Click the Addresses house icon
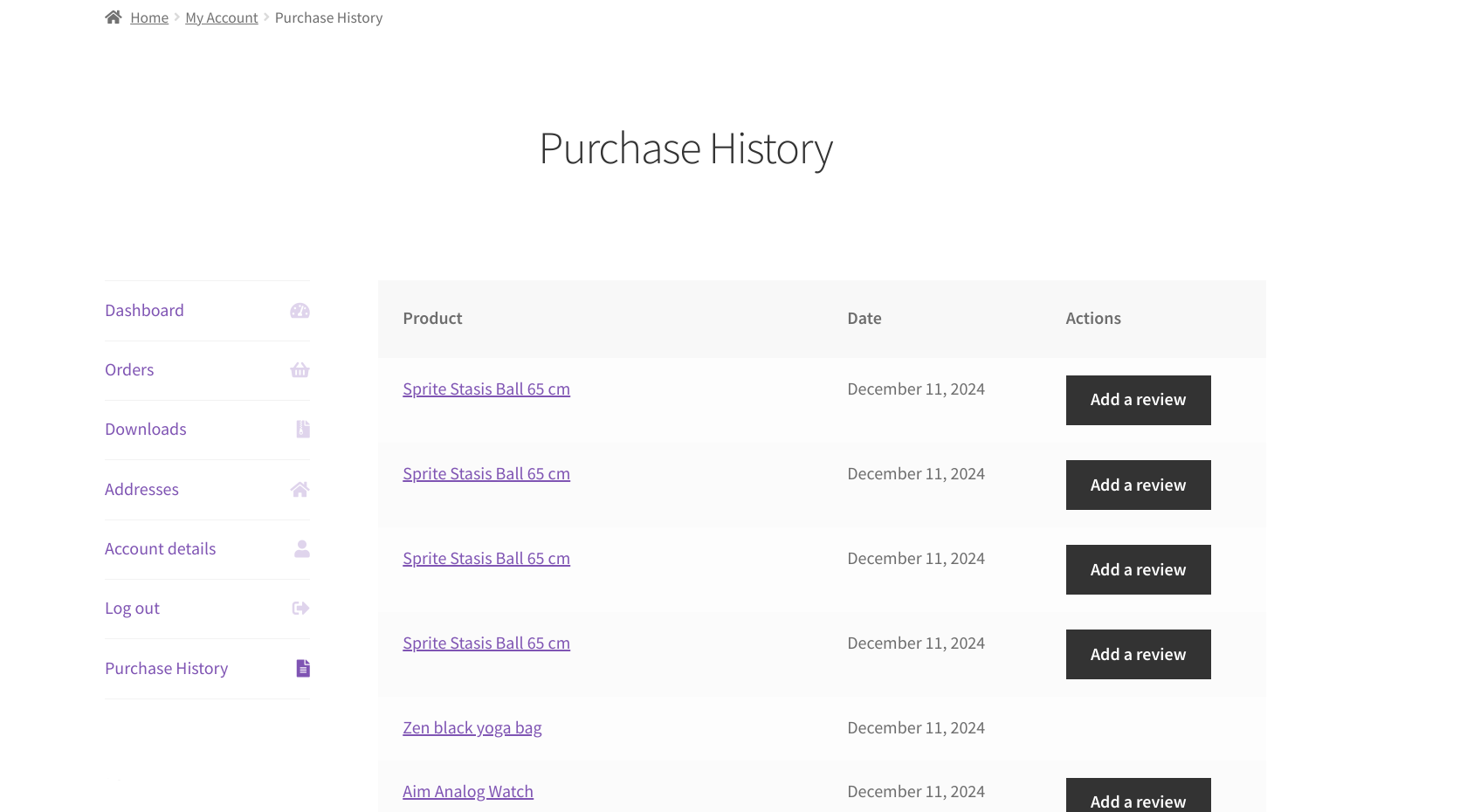The image size is (1467, 812). click(x=300, y=490)
